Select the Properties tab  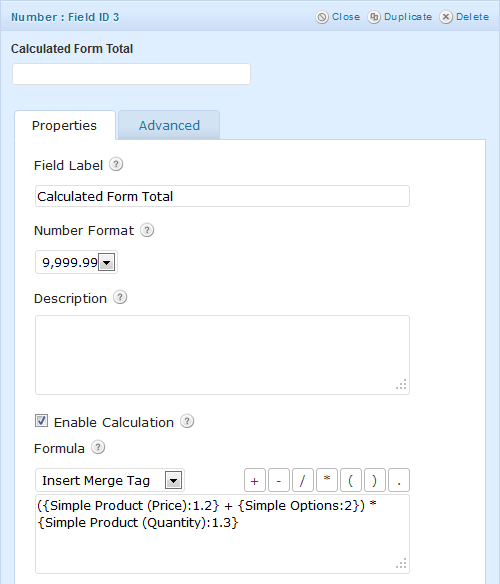click(x=64, y=125)
